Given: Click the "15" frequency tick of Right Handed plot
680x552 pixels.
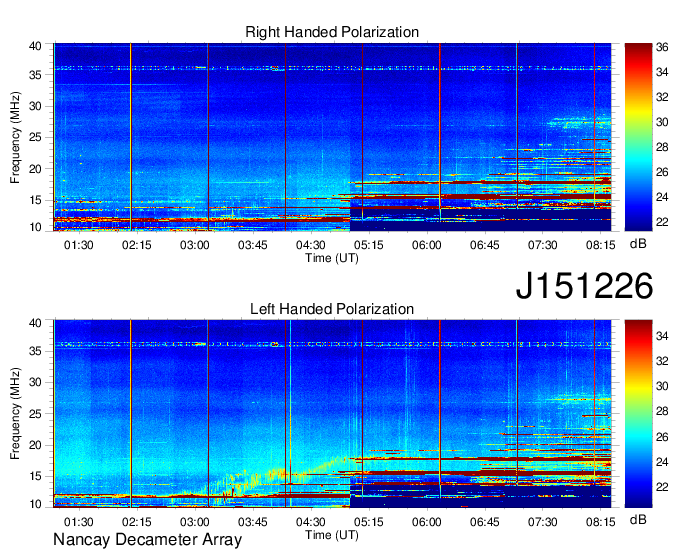Looking at the screenshot, I should [x=35, y=200].
